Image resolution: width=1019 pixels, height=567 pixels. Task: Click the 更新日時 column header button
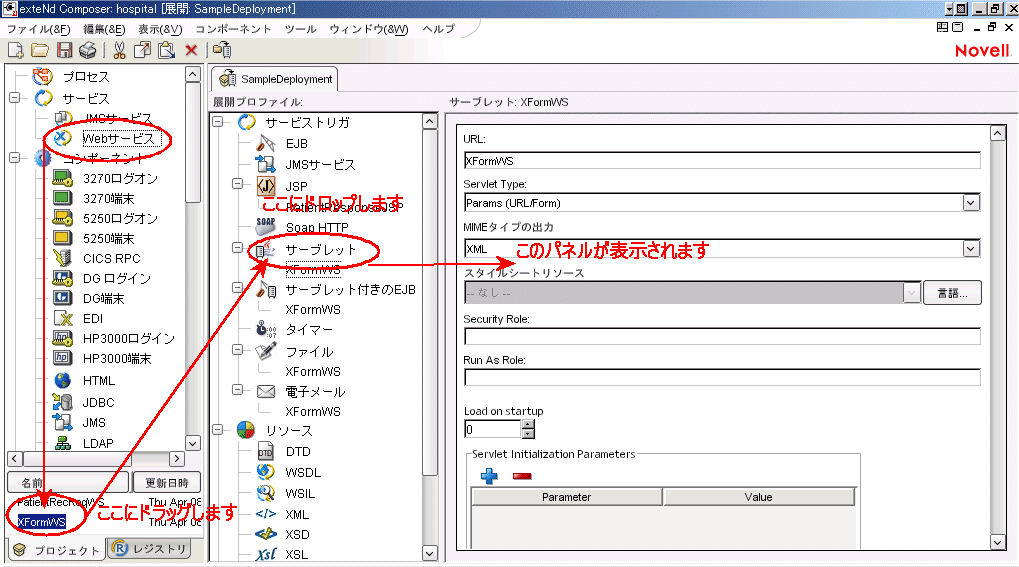tap(166, 483)
